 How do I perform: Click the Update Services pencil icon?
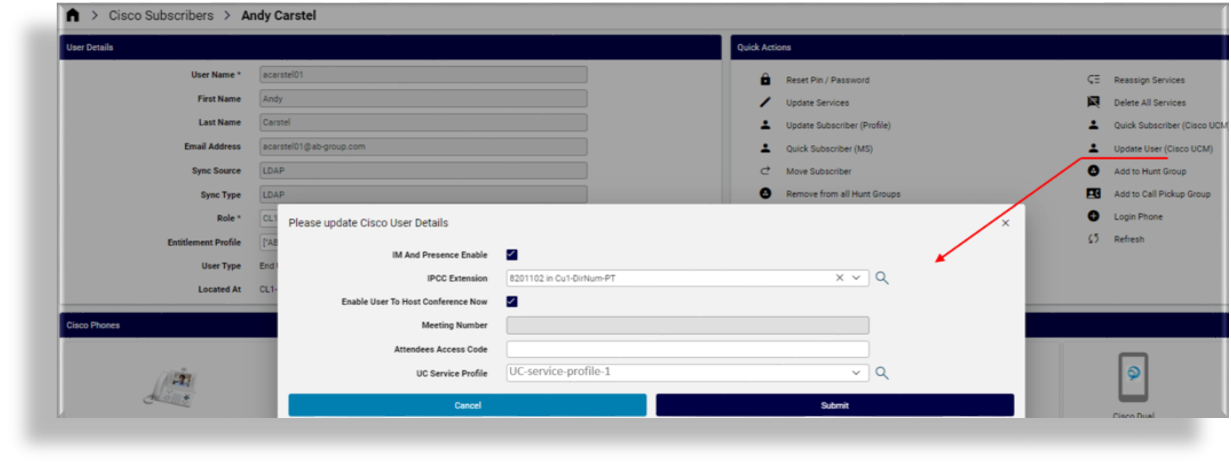coord(765,103)
